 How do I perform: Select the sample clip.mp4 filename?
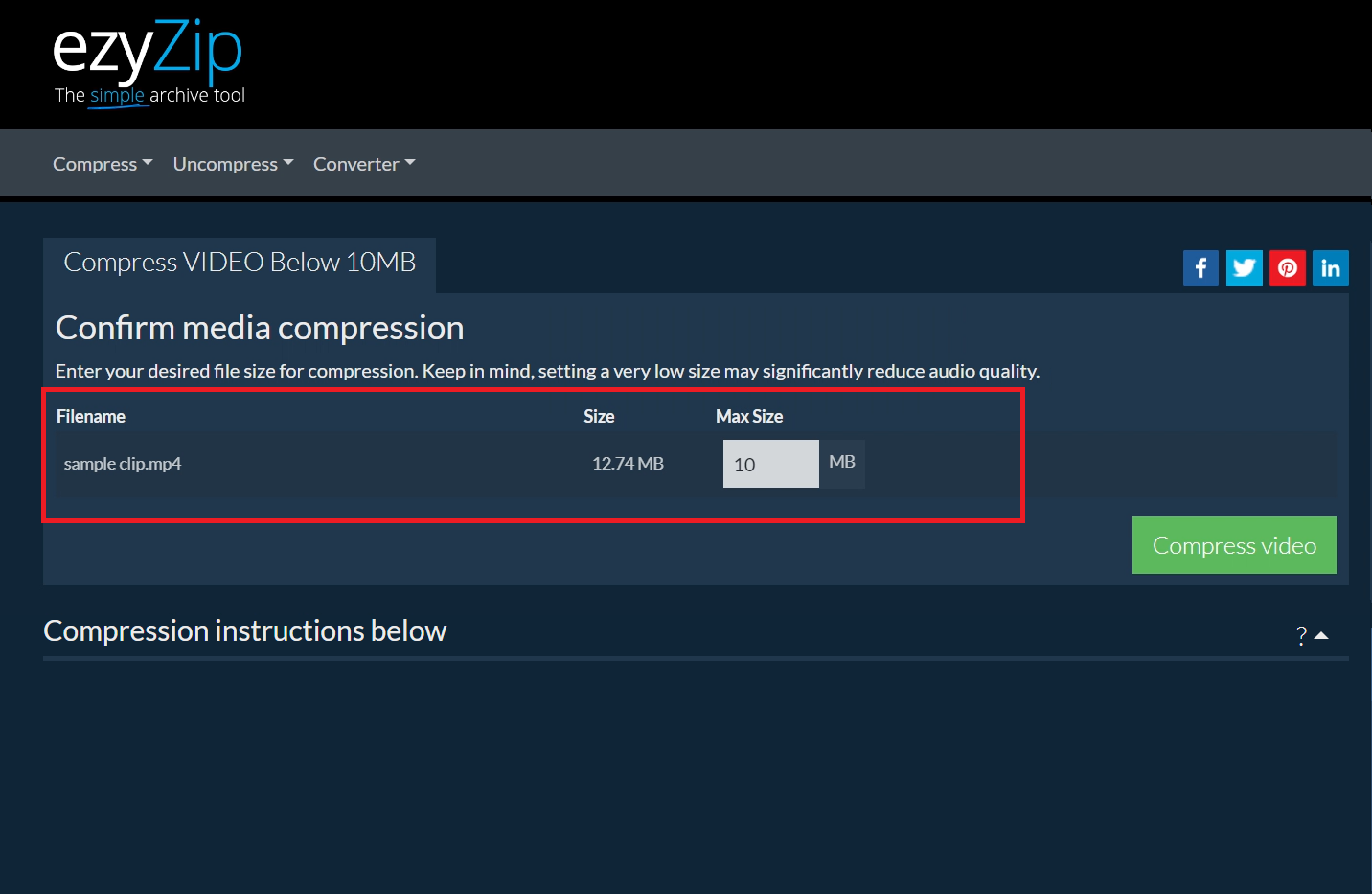(123, 463)
